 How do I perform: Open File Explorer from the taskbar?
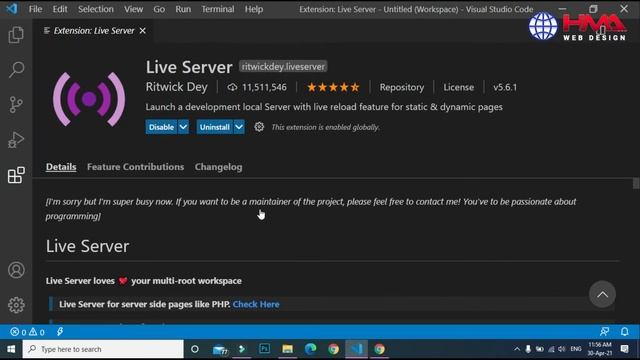pyautogui.click(x=287, y=349)
